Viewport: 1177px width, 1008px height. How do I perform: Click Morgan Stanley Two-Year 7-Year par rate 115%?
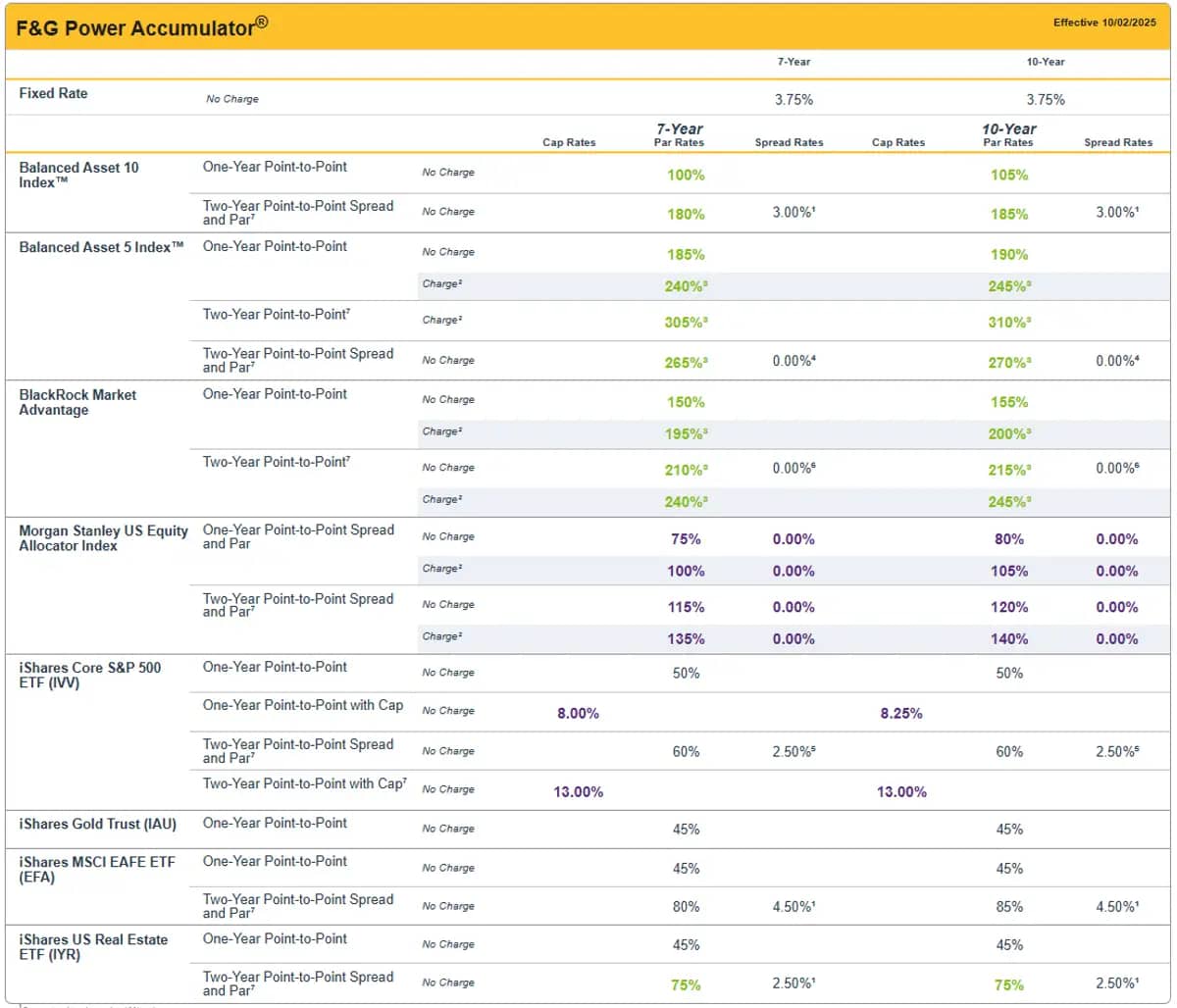[686, 607]
